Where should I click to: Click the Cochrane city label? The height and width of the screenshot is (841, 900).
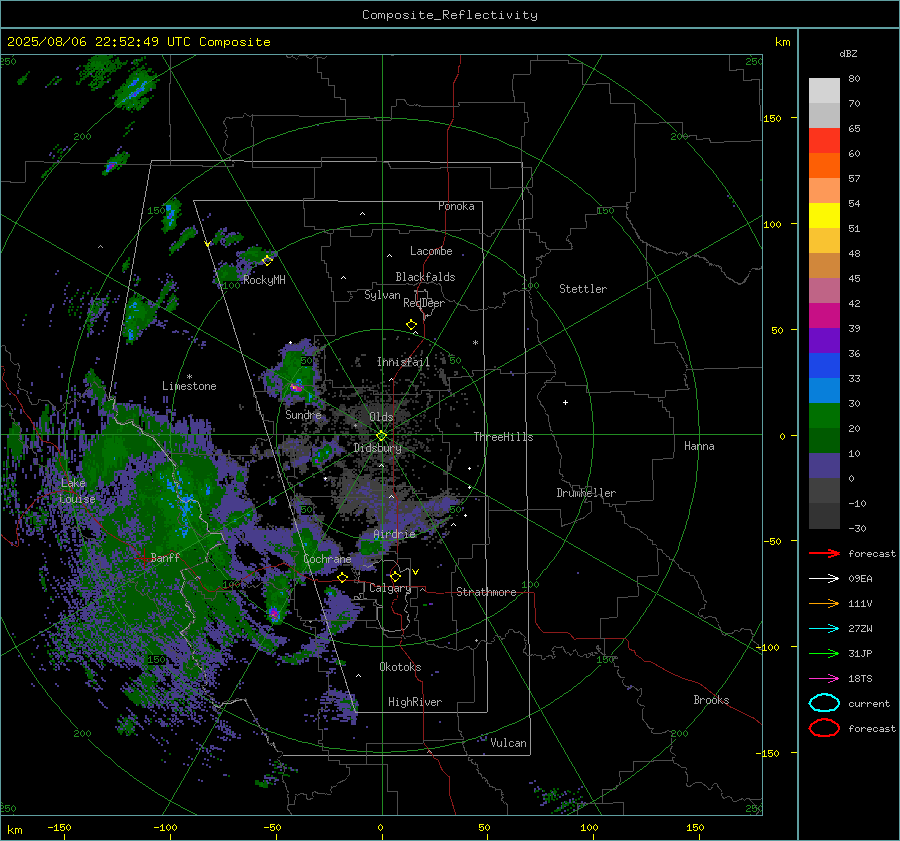[327, 559]
